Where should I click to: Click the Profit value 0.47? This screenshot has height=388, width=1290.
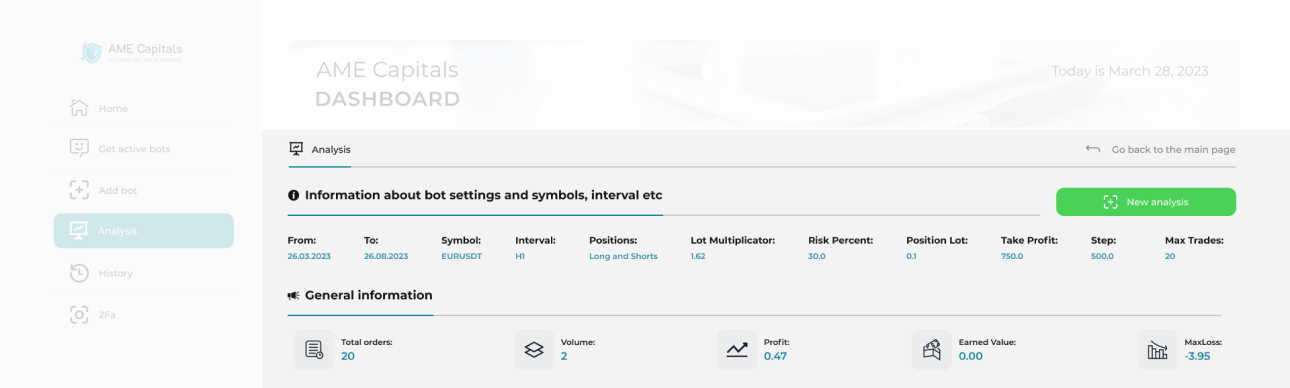click(x=775, y=356)
